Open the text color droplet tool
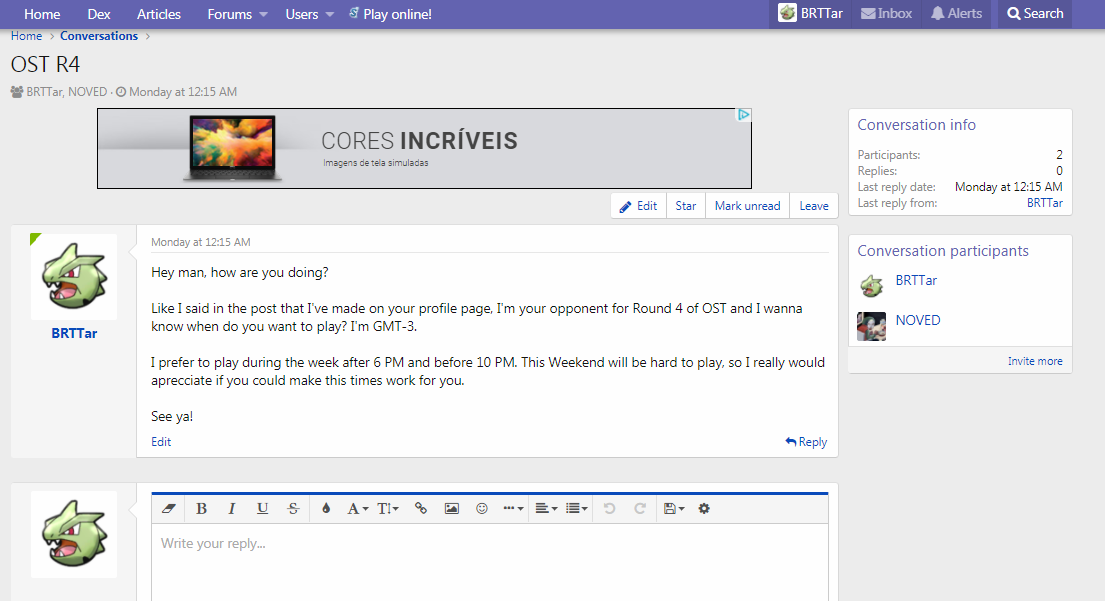 pos(326,508)
